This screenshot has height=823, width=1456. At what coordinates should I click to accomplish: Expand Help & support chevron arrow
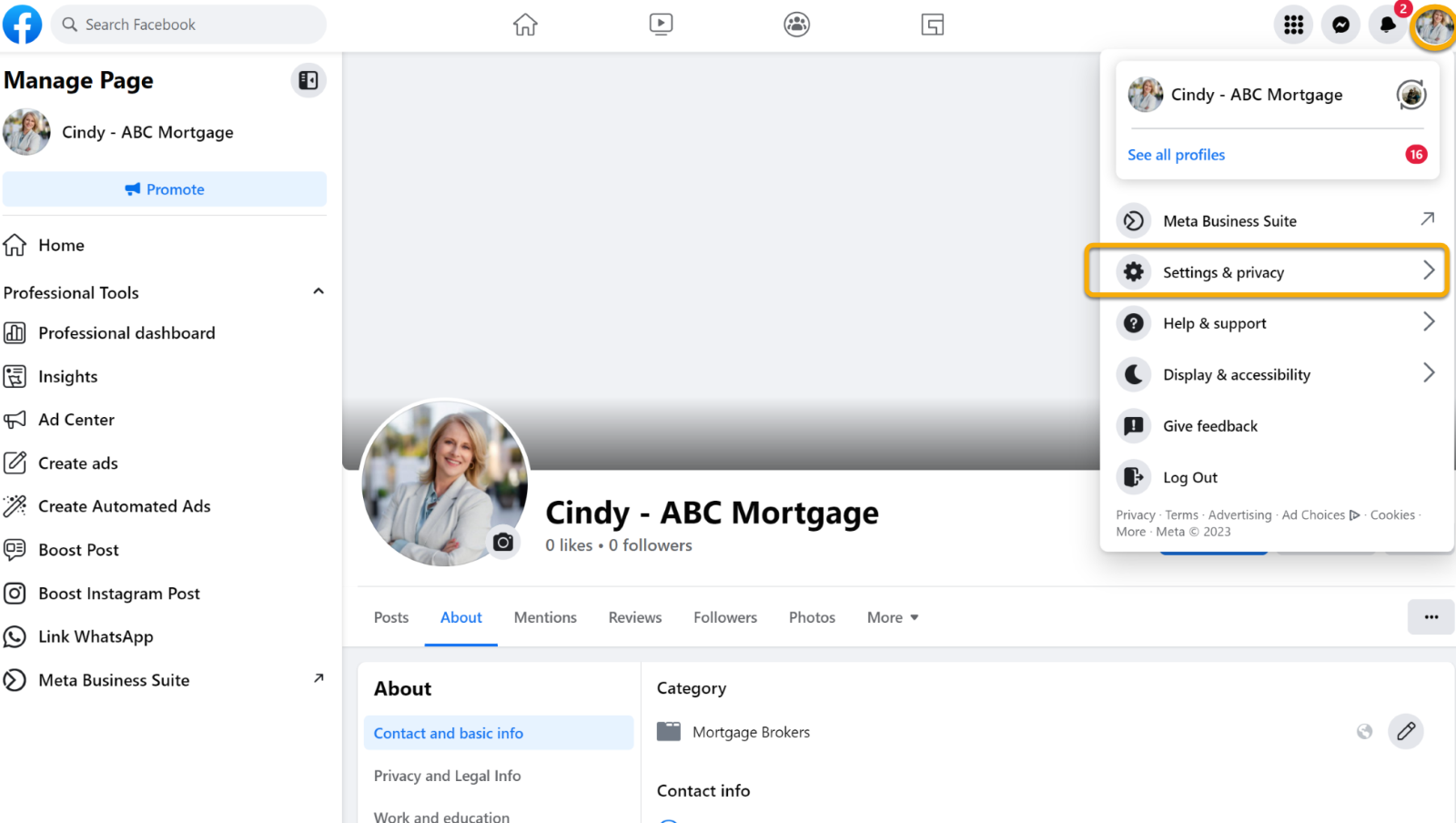[1429, 321]
